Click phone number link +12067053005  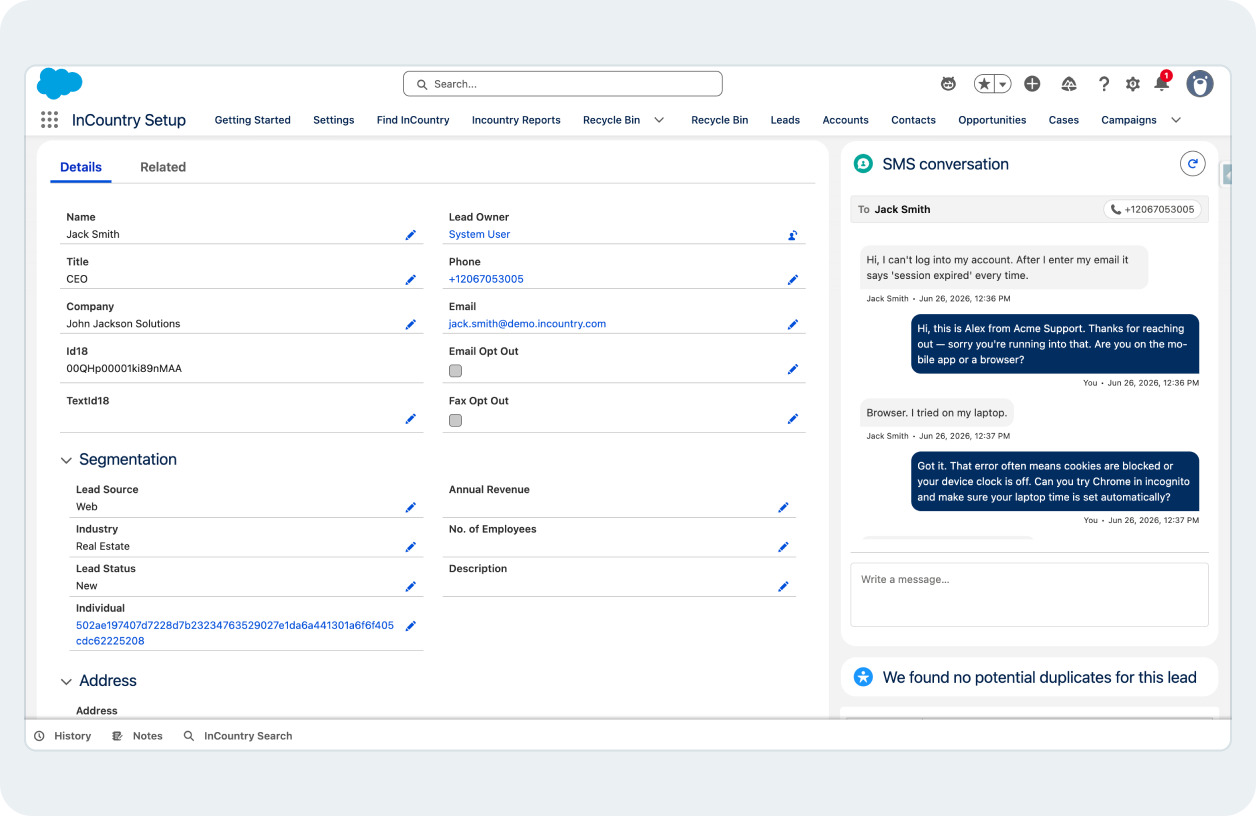click(486, 280)
